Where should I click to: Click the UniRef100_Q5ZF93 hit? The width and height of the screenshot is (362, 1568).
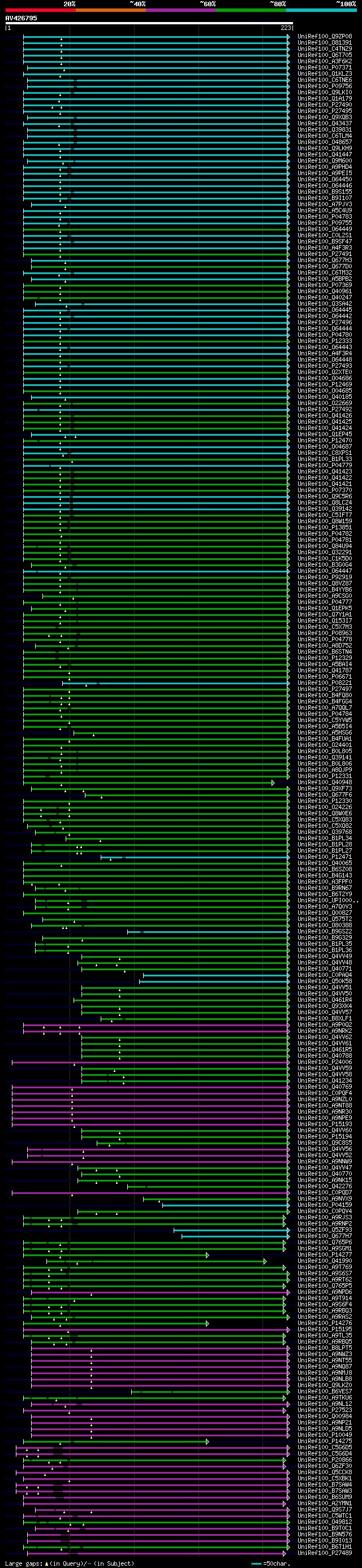pos(325,1230)
